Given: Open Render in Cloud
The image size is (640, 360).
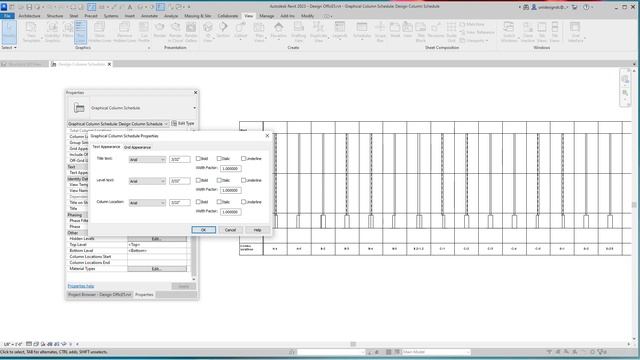Looking at the screenshot, I should tap(176, 32).
